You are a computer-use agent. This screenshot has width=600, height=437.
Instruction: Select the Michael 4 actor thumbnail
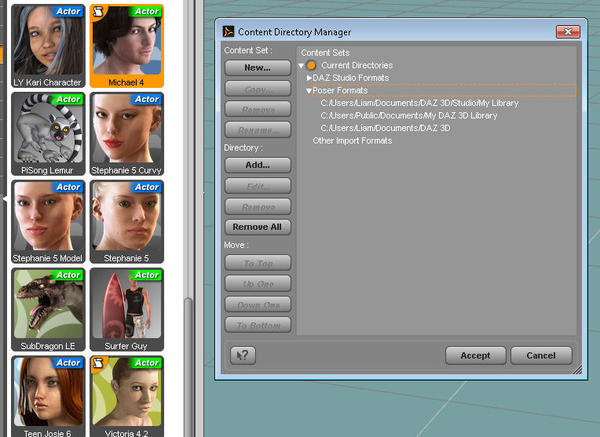coord(127,46)
